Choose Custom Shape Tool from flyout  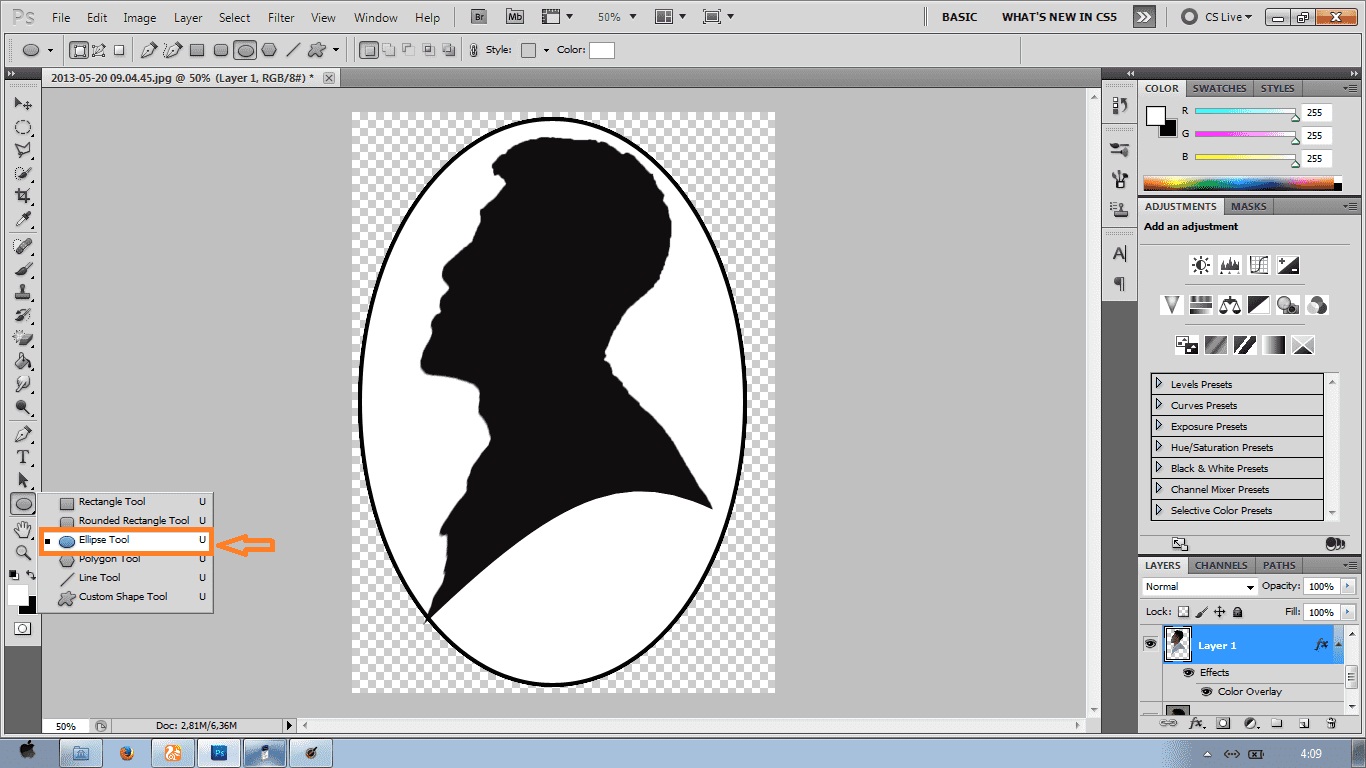pyautogui.click(x=122, y=597)
